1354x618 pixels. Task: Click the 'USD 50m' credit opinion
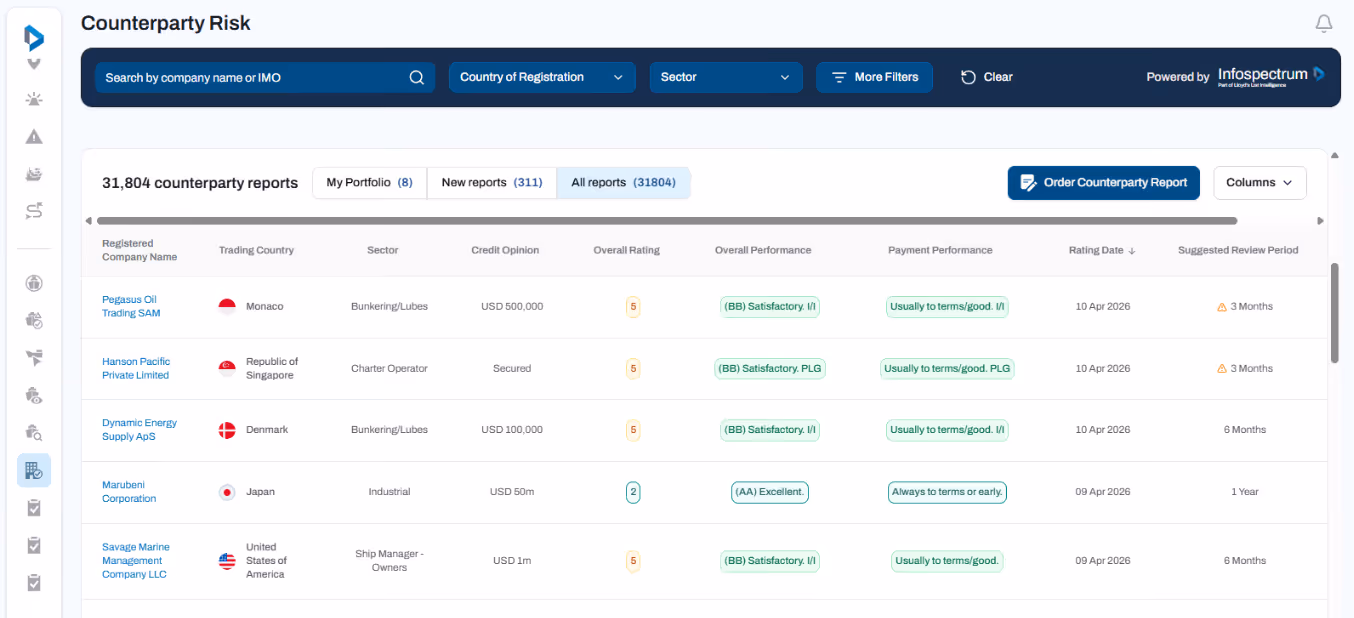pyautogui.click(x=512, y=492)
